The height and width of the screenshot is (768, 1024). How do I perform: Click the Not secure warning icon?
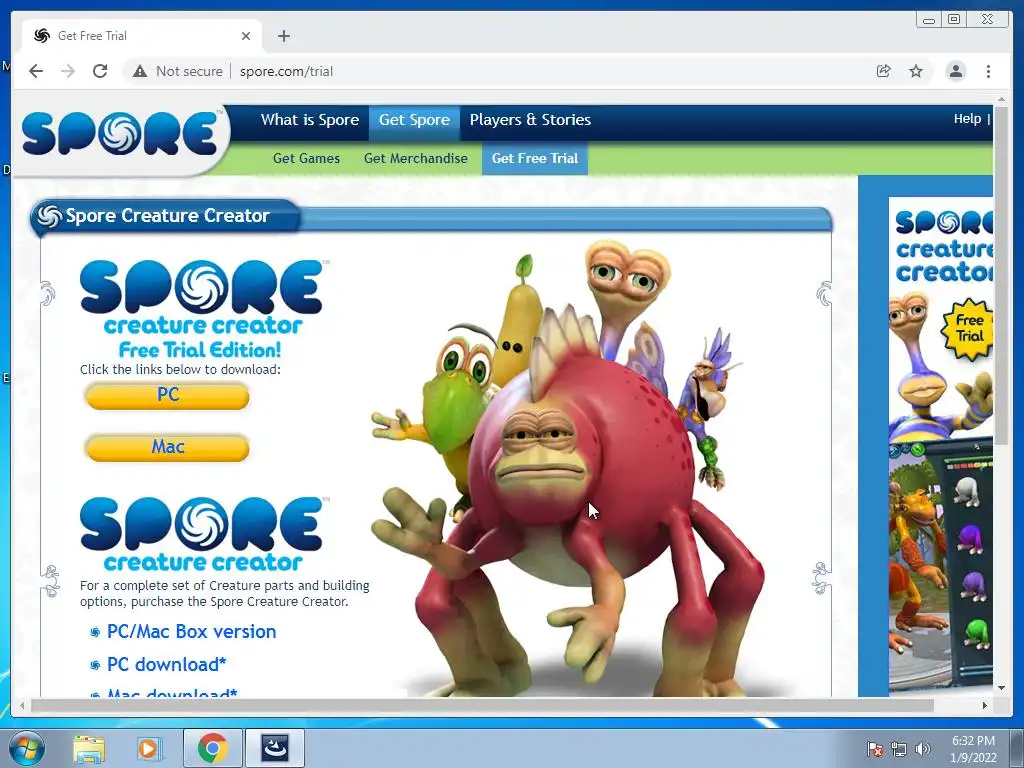[140, 71]
